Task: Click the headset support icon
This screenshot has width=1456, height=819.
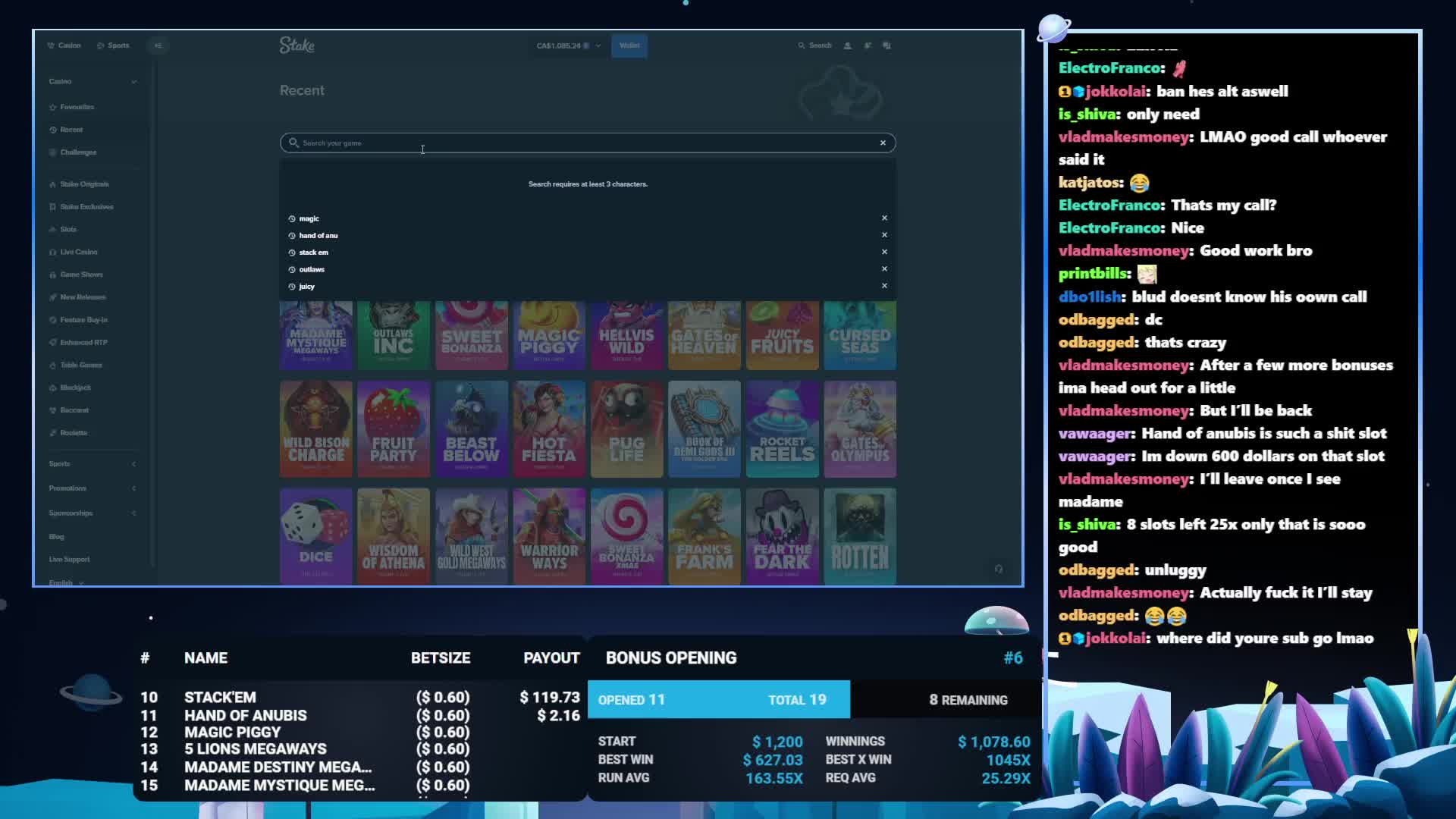Action: click(999, 569)
